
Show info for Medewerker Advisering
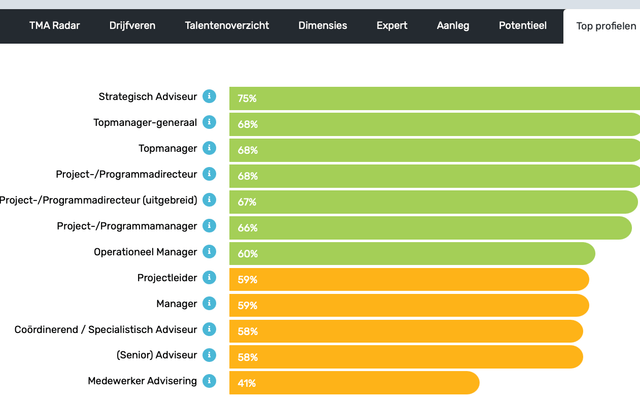click(209, 381)
